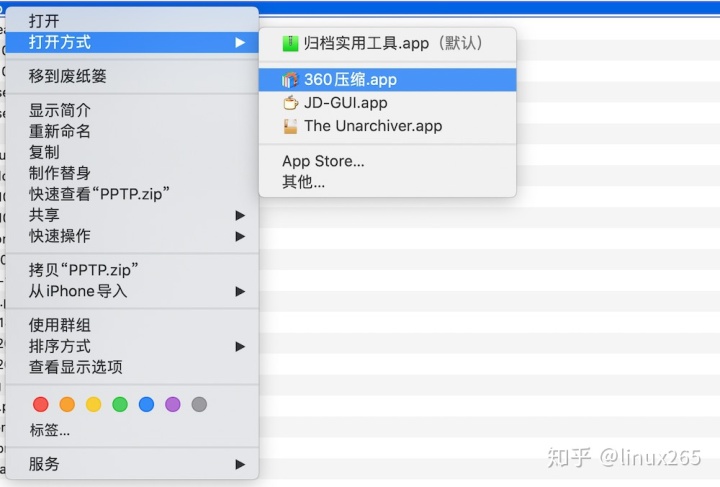The width and height of the screenshot is (720, 487).
Task: Click the JD-GUI.app coffee cup icon
Action: pos(290,103)
